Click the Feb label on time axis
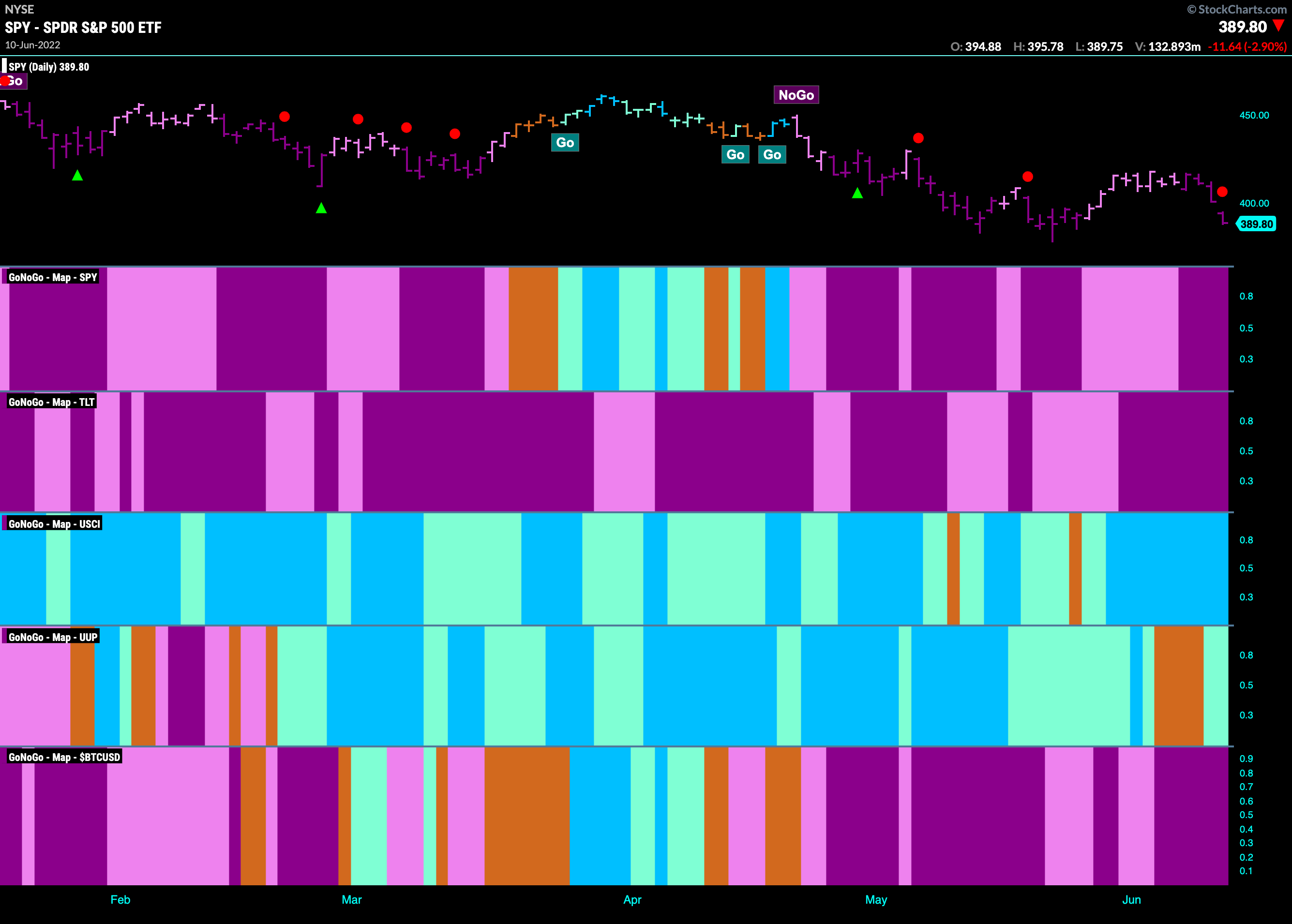The height and width of the screenshot is (924, 1292). 120,899
